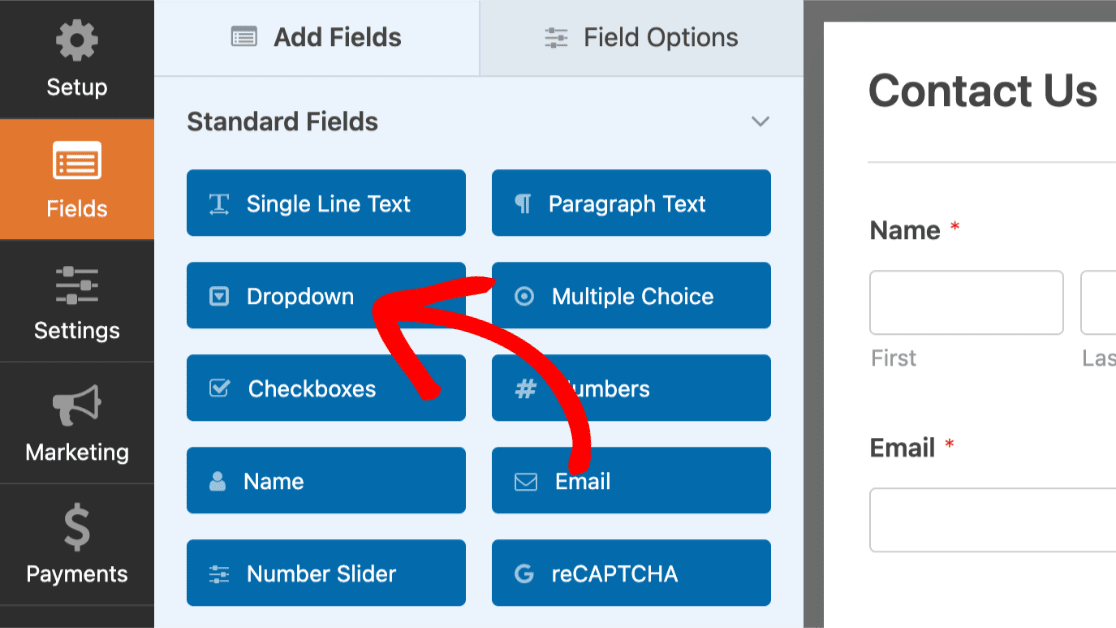Open the Payments dollar icon in sidebar
1116x628 pixels.
click(x=77, y=528)
